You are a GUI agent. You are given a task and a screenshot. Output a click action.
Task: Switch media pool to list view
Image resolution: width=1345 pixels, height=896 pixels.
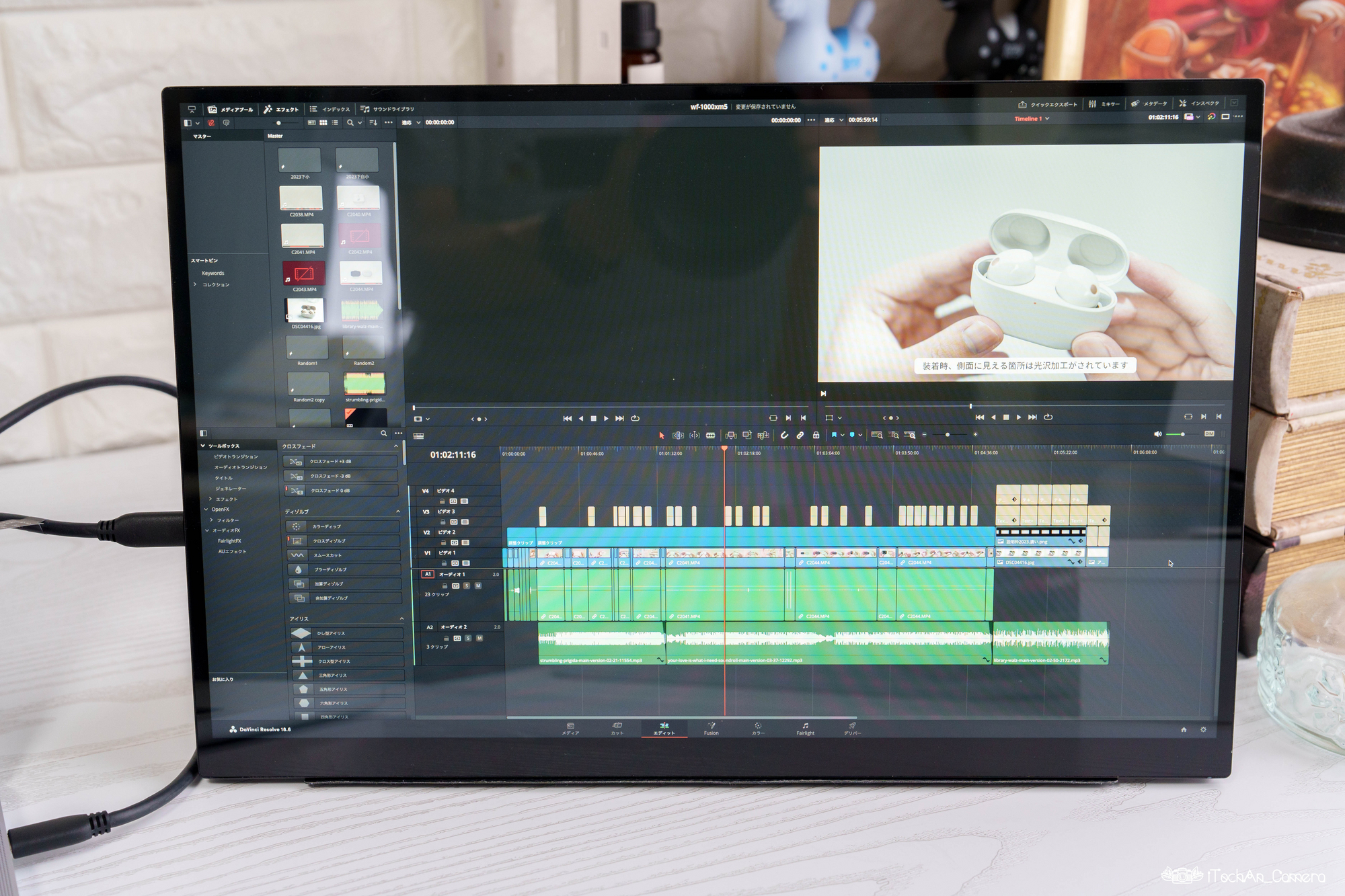coord(335,122)
